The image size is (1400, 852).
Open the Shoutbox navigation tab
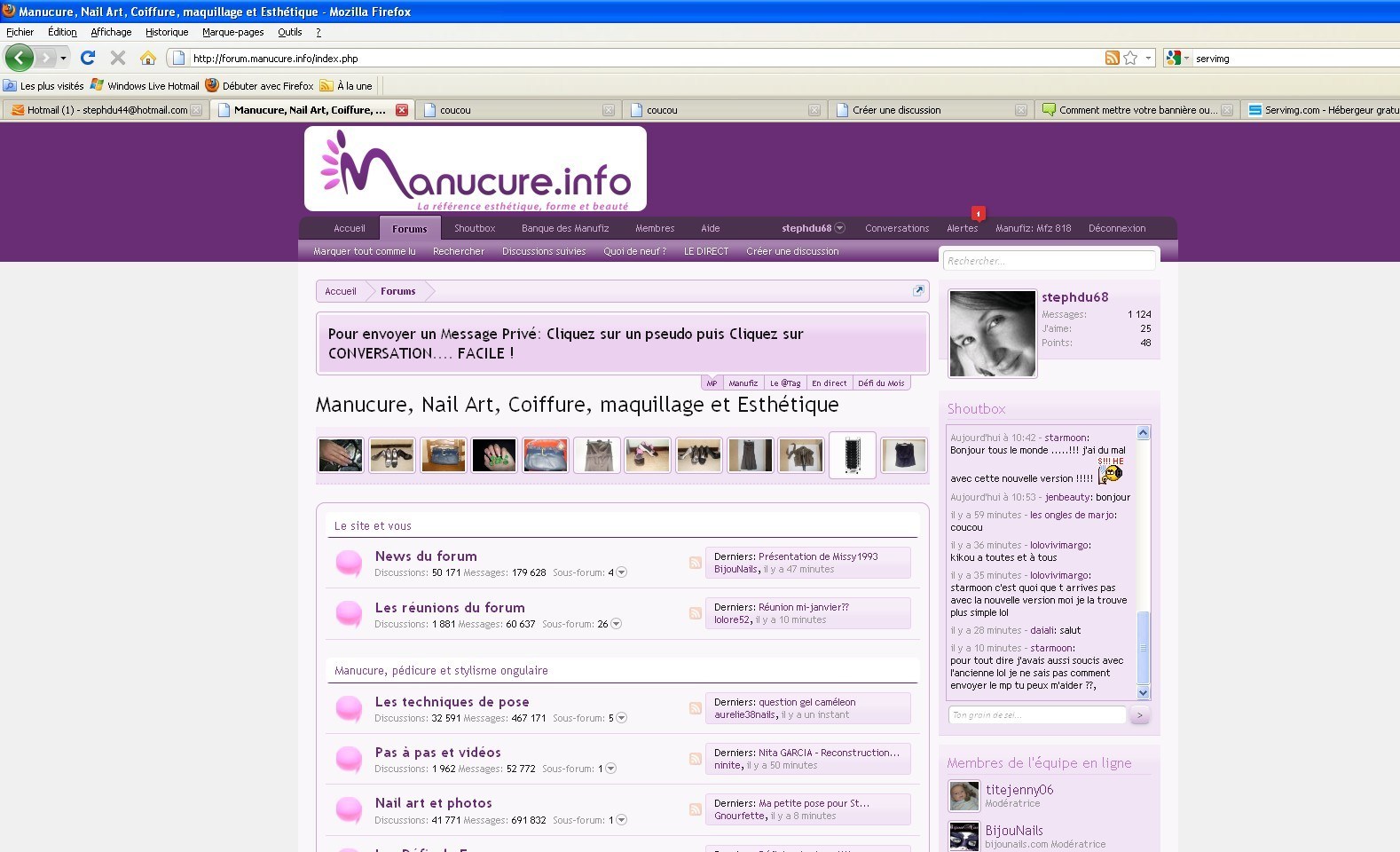475,228
